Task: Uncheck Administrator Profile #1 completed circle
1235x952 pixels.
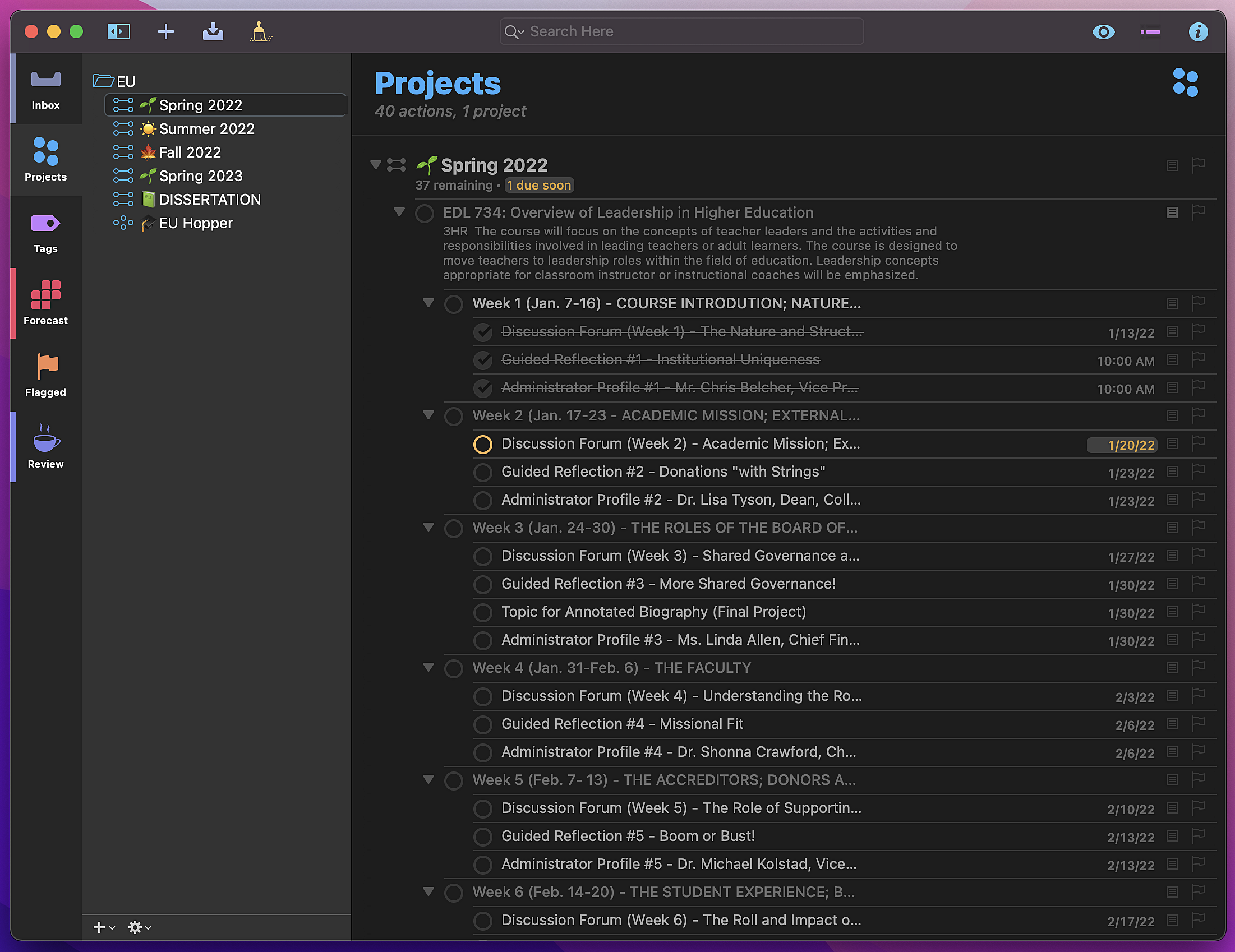Action: tap(483, 388)
